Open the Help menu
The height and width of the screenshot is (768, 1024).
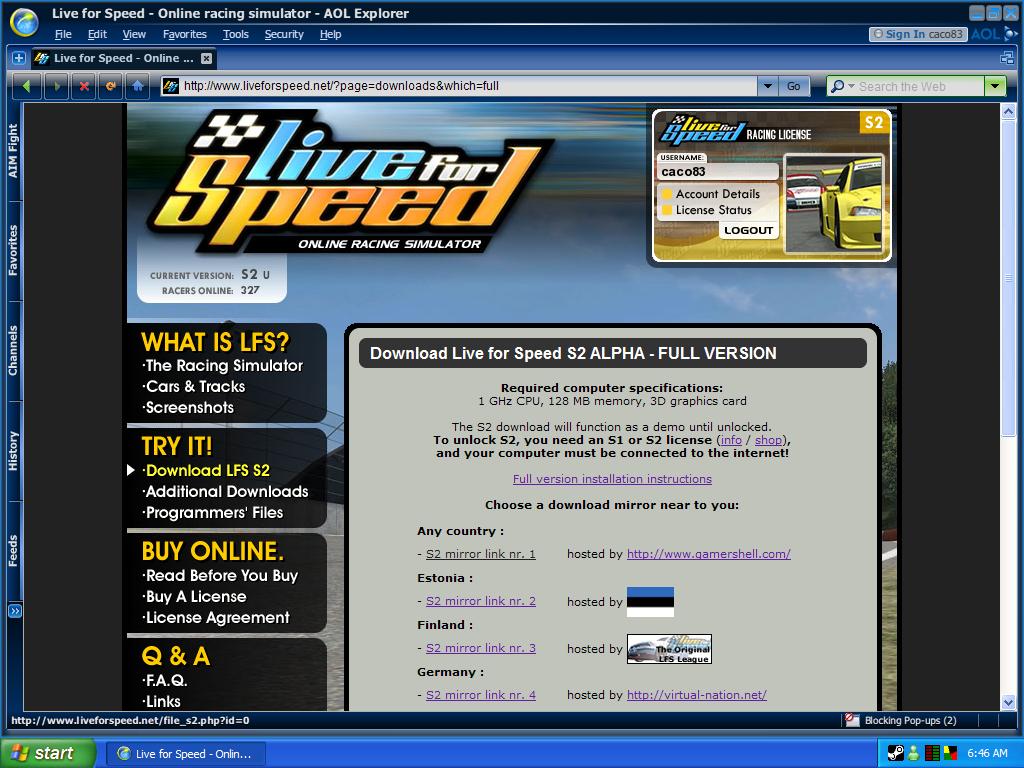pyautogui.click(x=330, y=34)
